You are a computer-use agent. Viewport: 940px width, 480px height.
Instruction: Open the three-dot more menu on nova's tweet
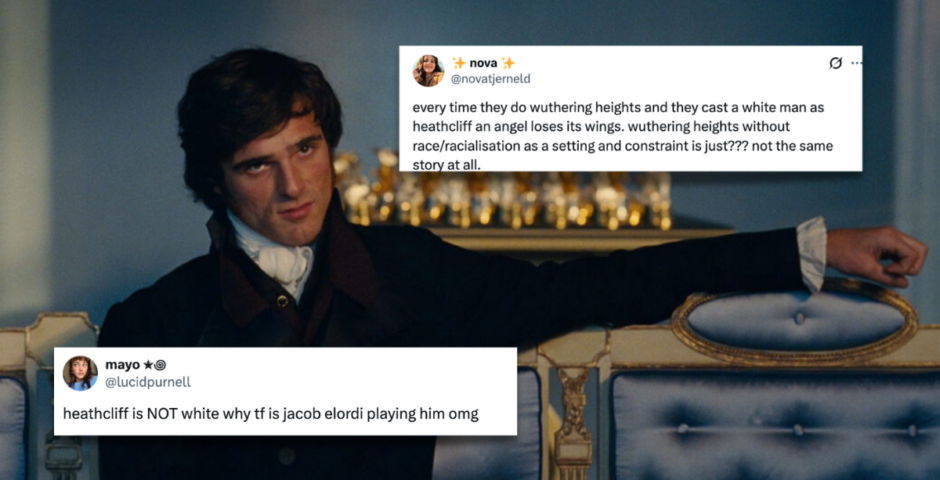tap(856, 63)
